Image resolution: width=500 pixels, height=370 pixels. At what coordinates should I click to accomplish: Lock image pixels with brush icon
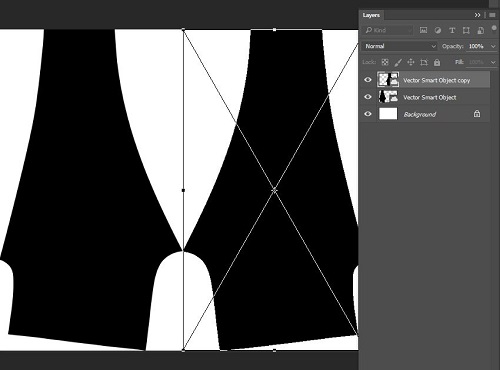pos(398,62)
